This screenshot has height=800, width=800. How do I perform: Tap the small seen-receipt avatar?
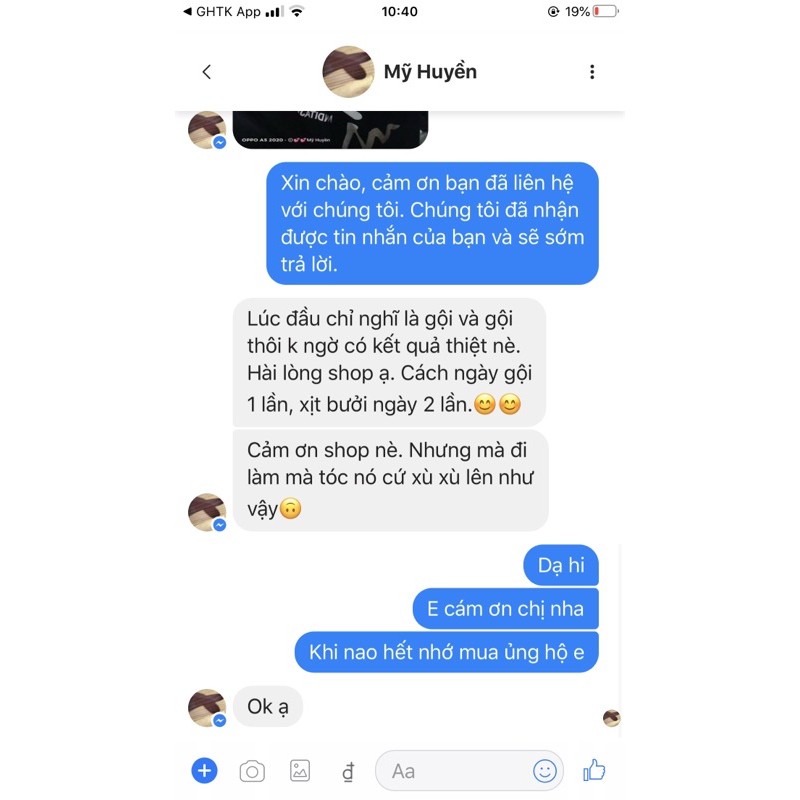(x=611, y=718)
